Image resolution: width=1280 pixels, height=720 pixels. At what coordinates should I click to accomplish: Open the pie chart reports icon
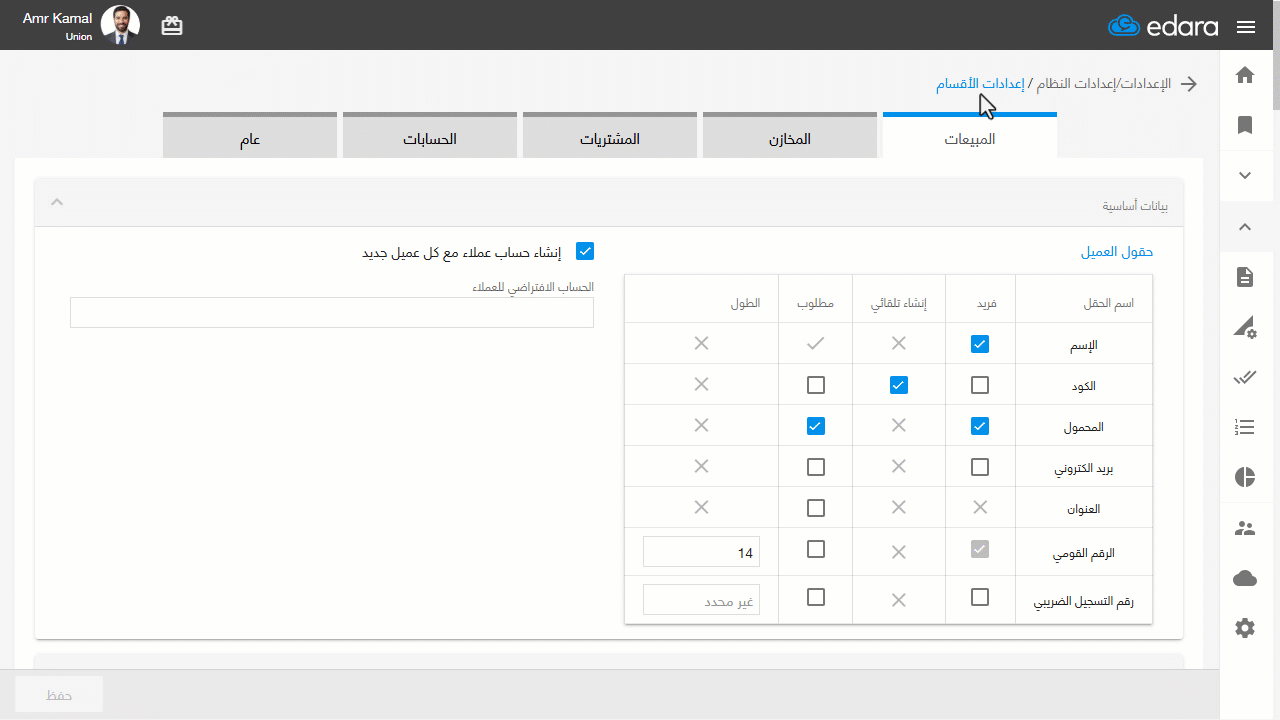point(1245,477)
